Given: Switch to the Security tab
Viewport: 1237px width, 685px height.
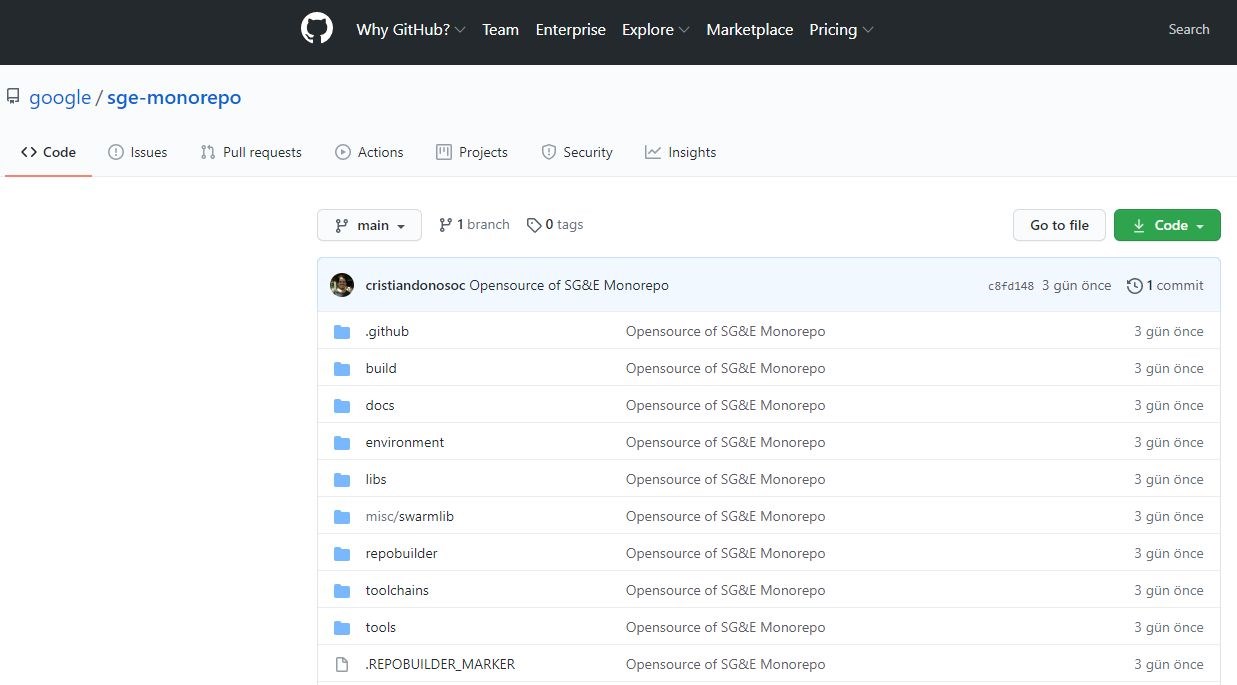Looking at the screenshot, I should [x=577, y=152].
